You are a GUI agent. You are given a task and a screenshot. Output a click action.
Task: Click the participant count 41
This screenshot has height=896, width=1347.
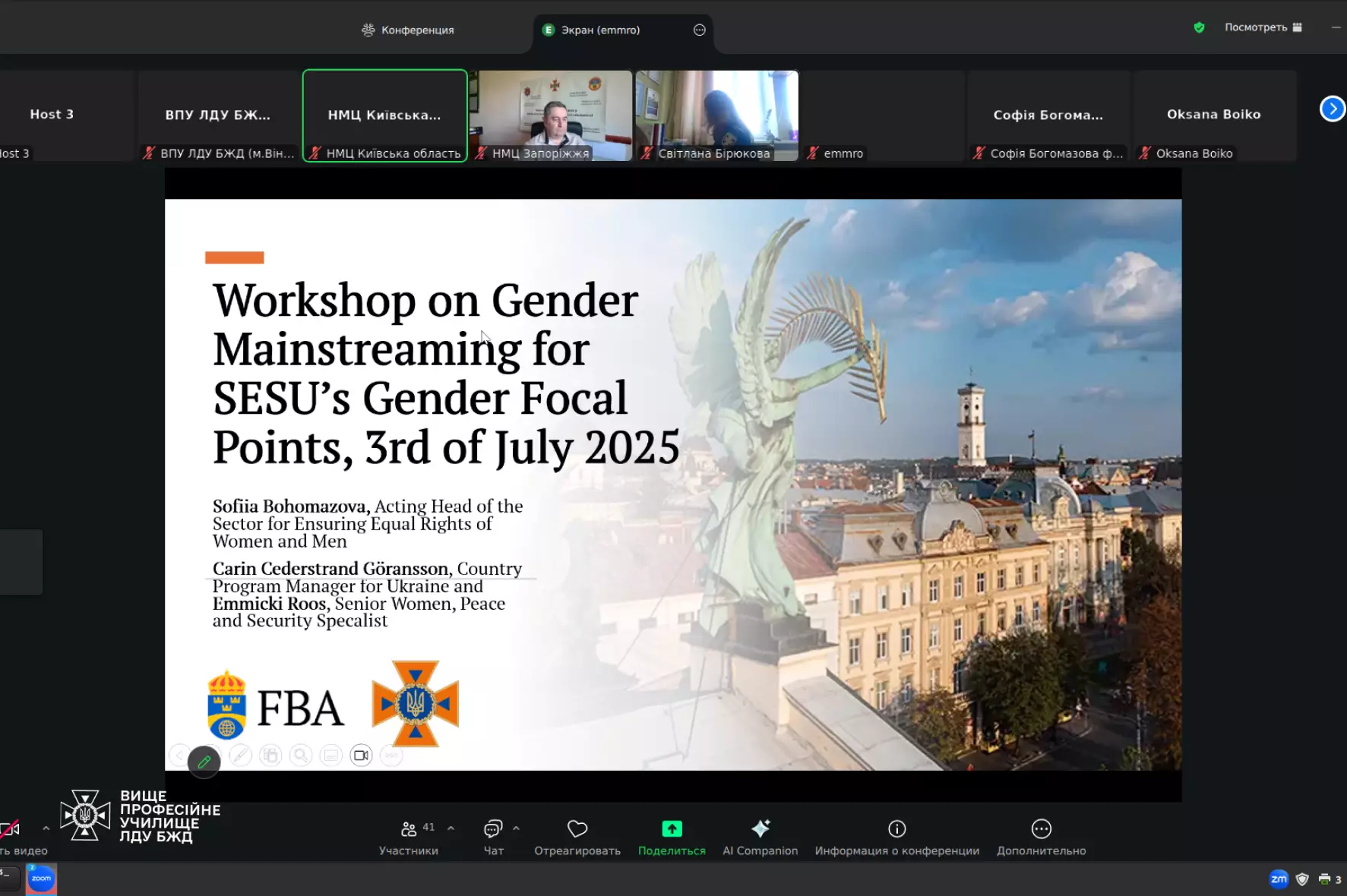click(x=428, y=827)
